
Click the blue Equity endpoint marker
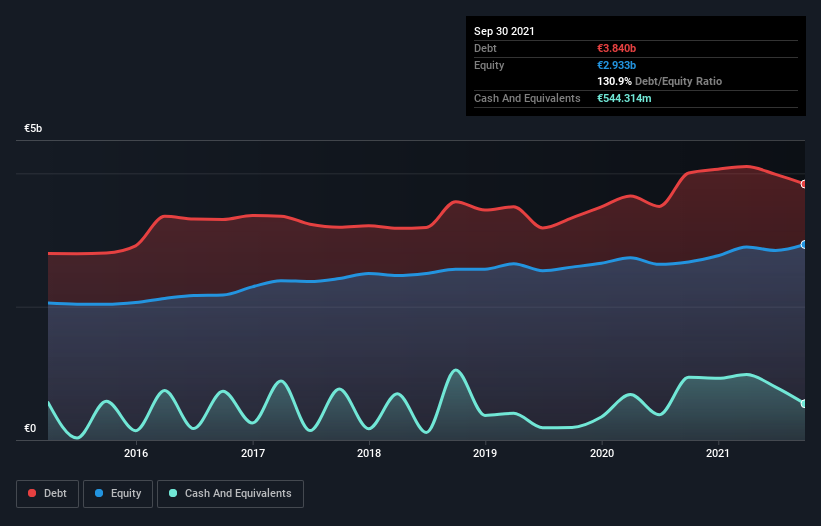tap(804, 244)
